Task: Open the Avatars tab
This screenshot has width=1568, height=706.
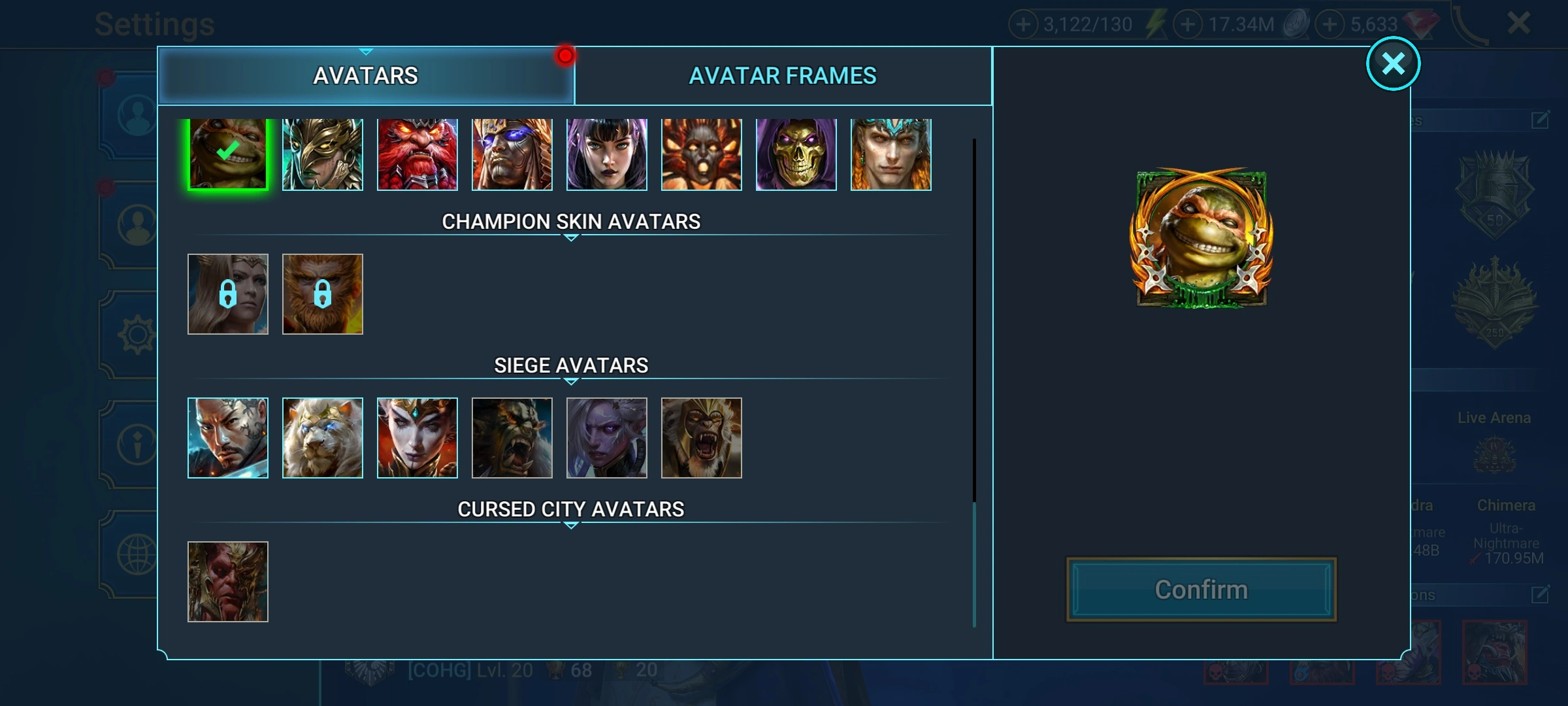Action: (366, 76)
